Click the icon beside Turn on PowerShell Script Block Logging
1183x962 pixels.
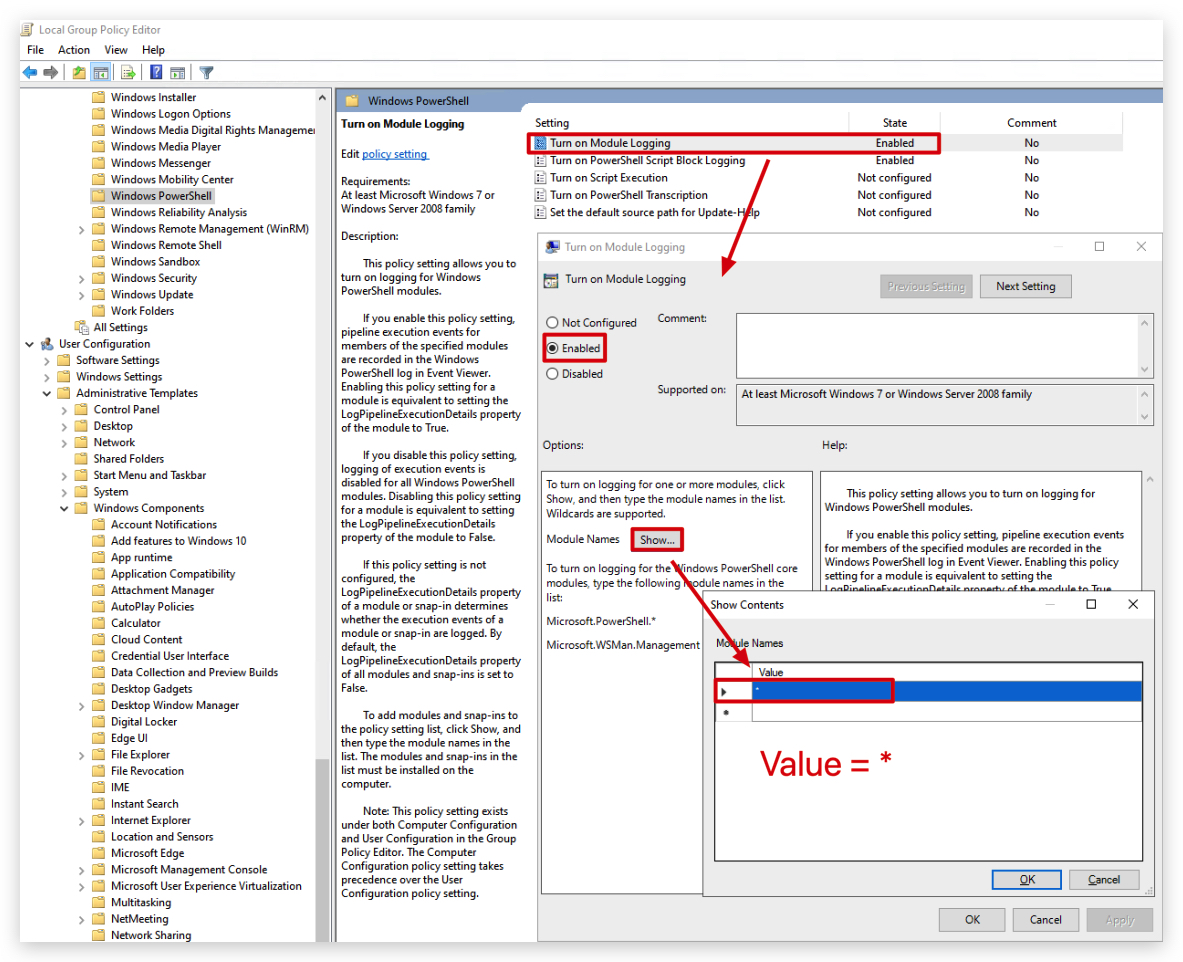pyautogui.click(x=540, y=161)
